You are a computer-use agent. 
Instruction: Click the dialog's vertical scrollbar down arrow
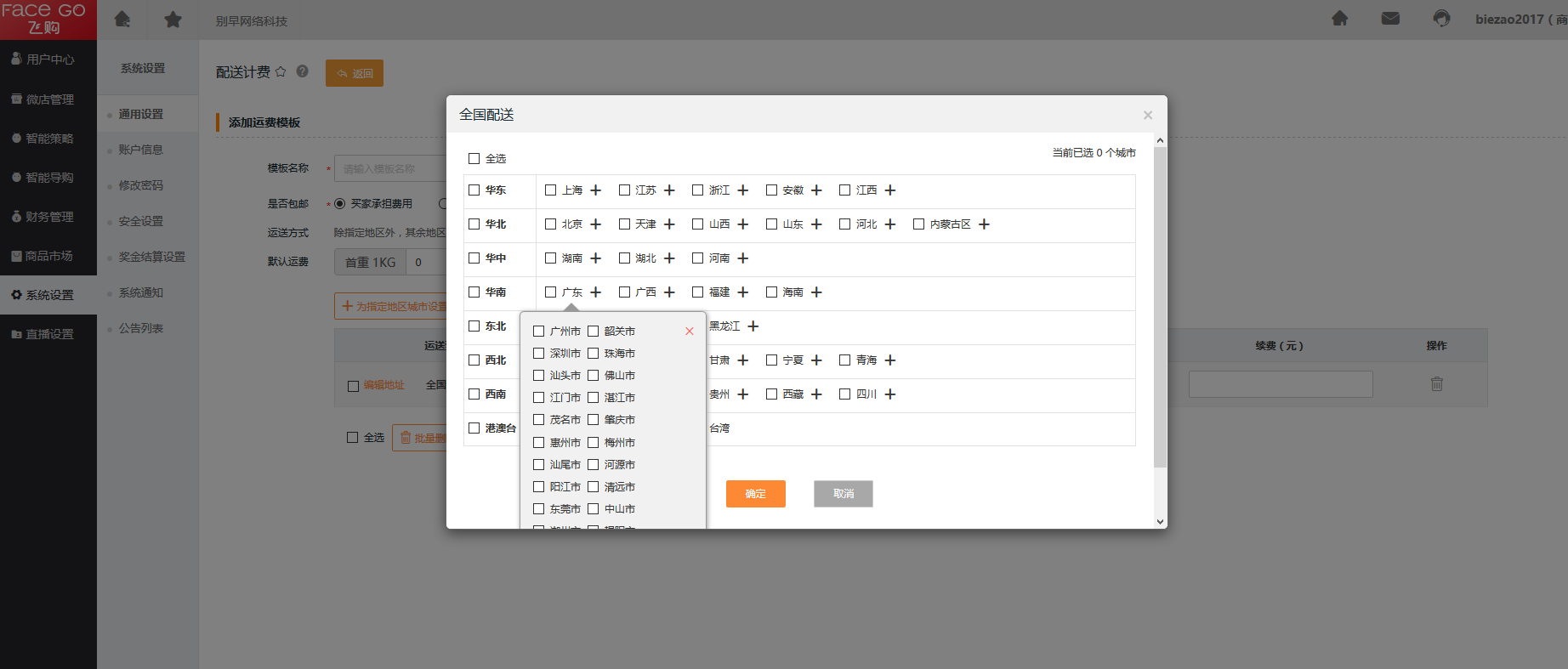click(x=1160, y=522)
